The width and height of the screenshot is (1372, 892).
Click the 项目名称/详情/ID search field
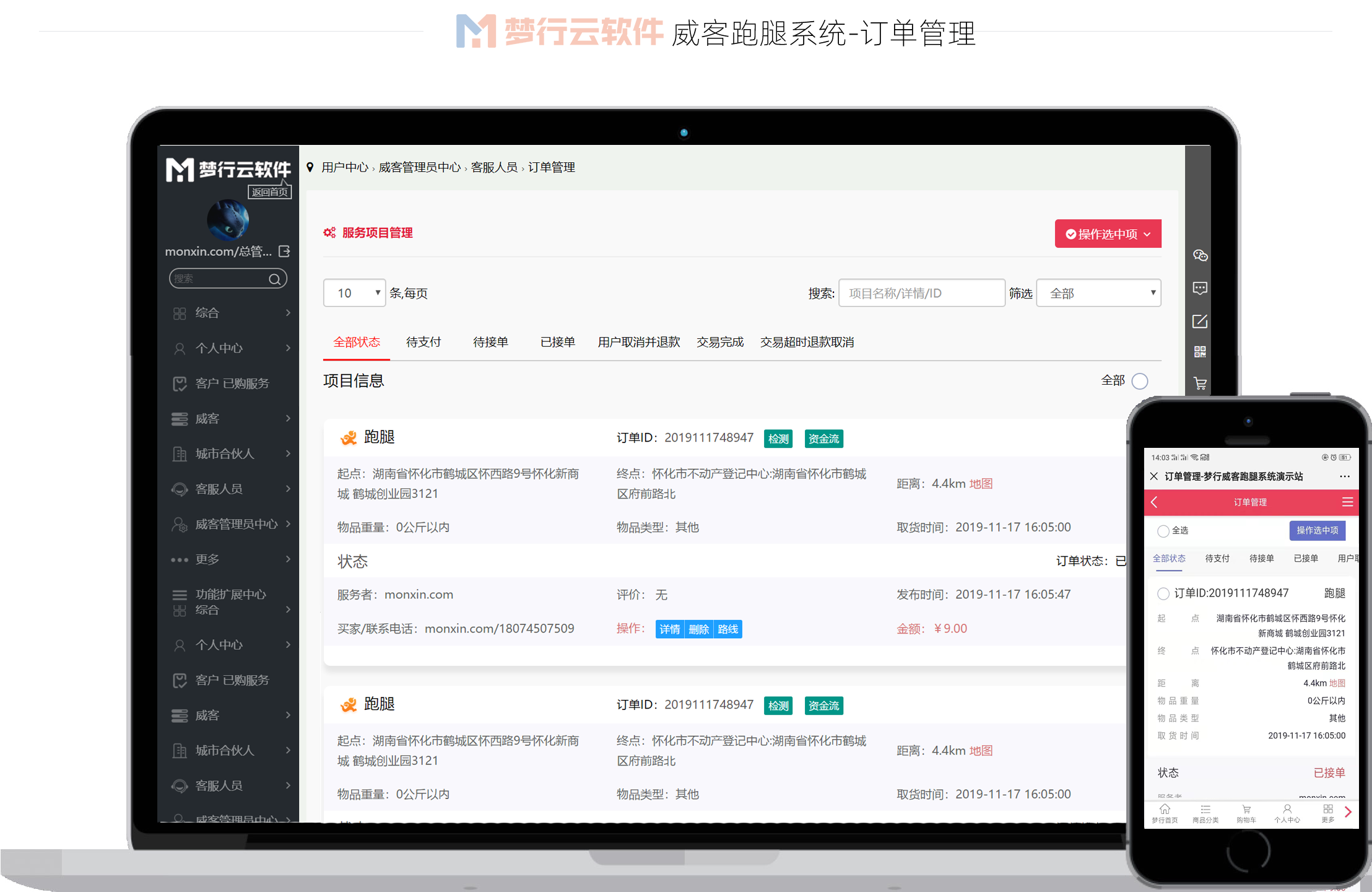click(x=921, y=293)
